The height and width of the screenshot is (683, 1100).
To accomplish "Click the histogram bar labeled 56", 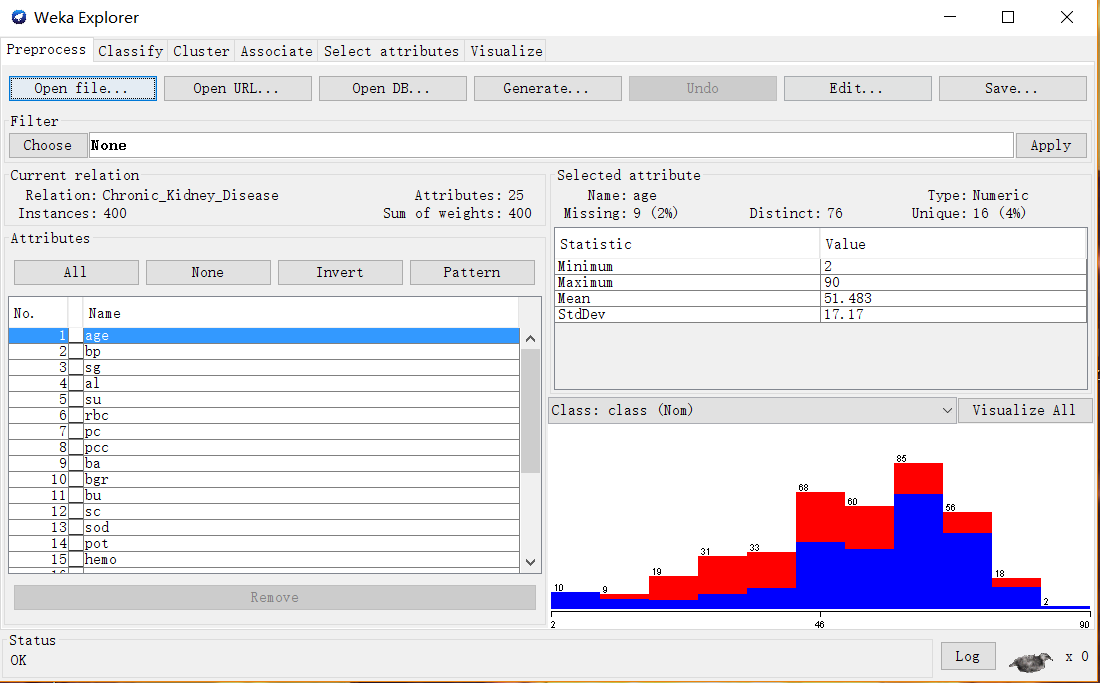I will (967, 560).
